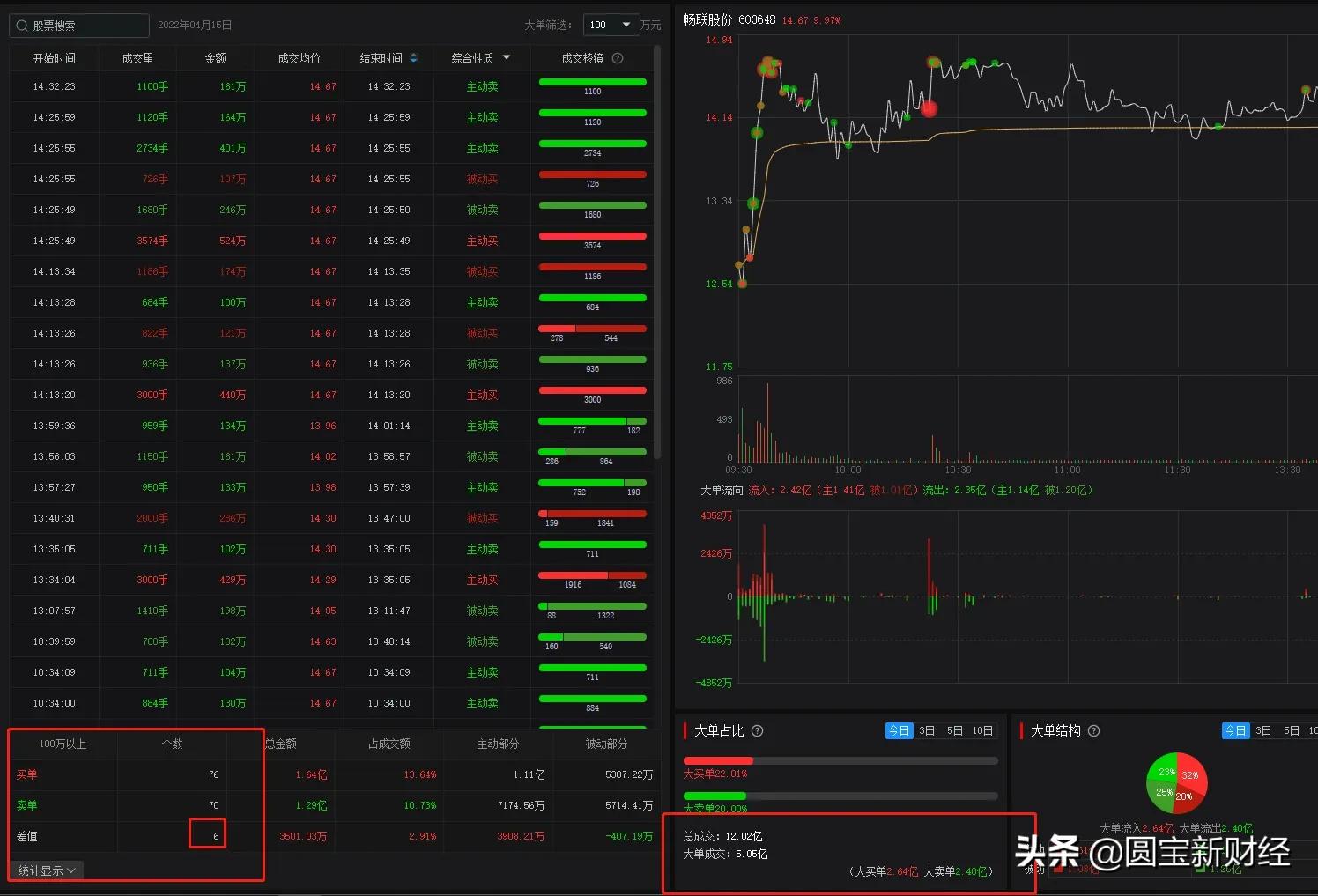The image size is (1318, 896).
Task: Click the -407.19万 passive difference value
Action: 630,836
